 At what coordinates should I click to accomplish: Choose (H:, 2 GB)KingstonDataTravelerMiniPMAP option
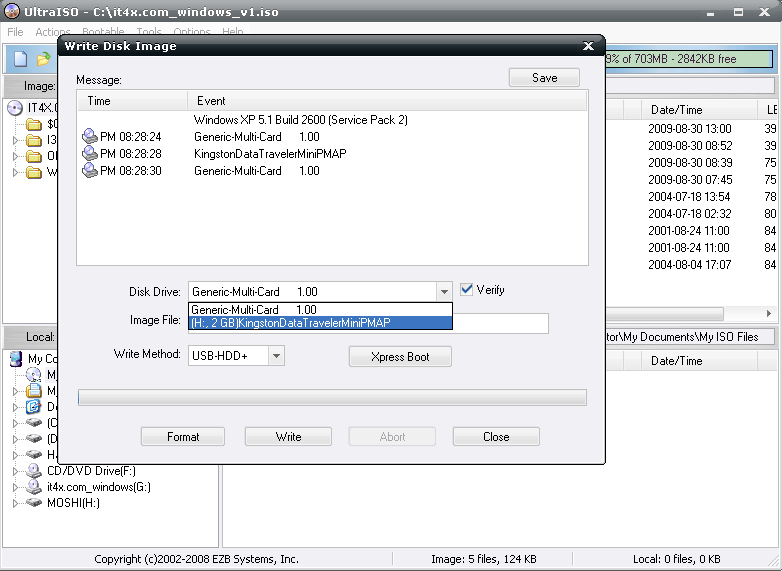(x=320, y=323)
